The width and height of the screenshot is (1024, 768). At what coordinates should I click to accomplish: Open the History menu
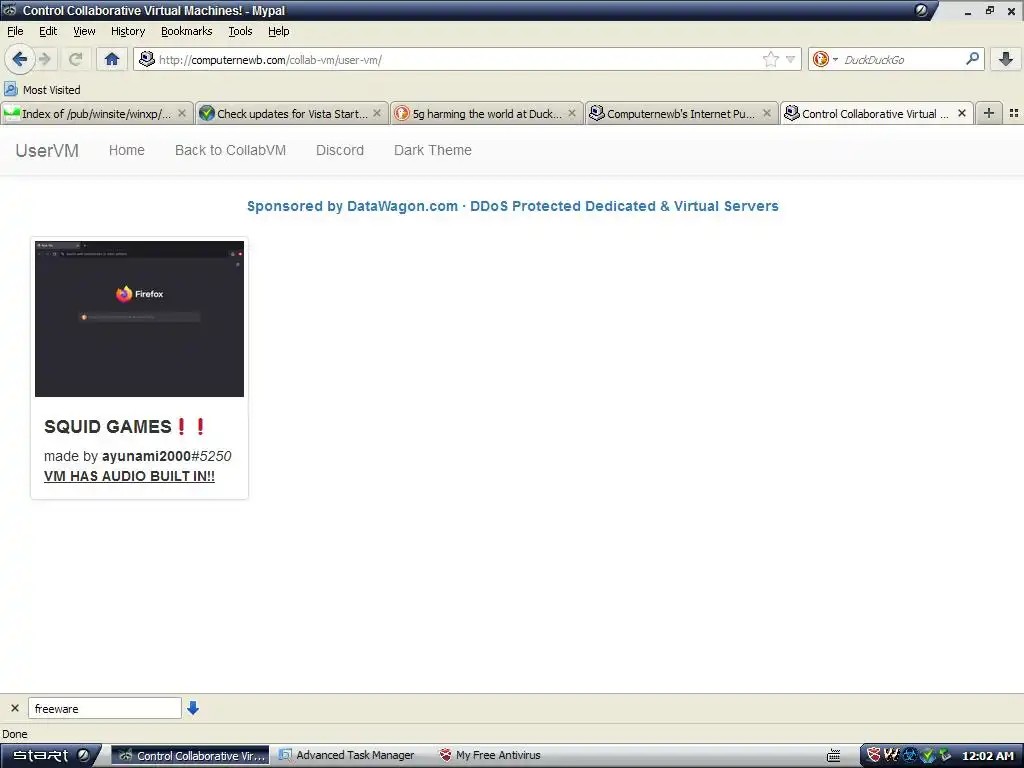(128, 31)
